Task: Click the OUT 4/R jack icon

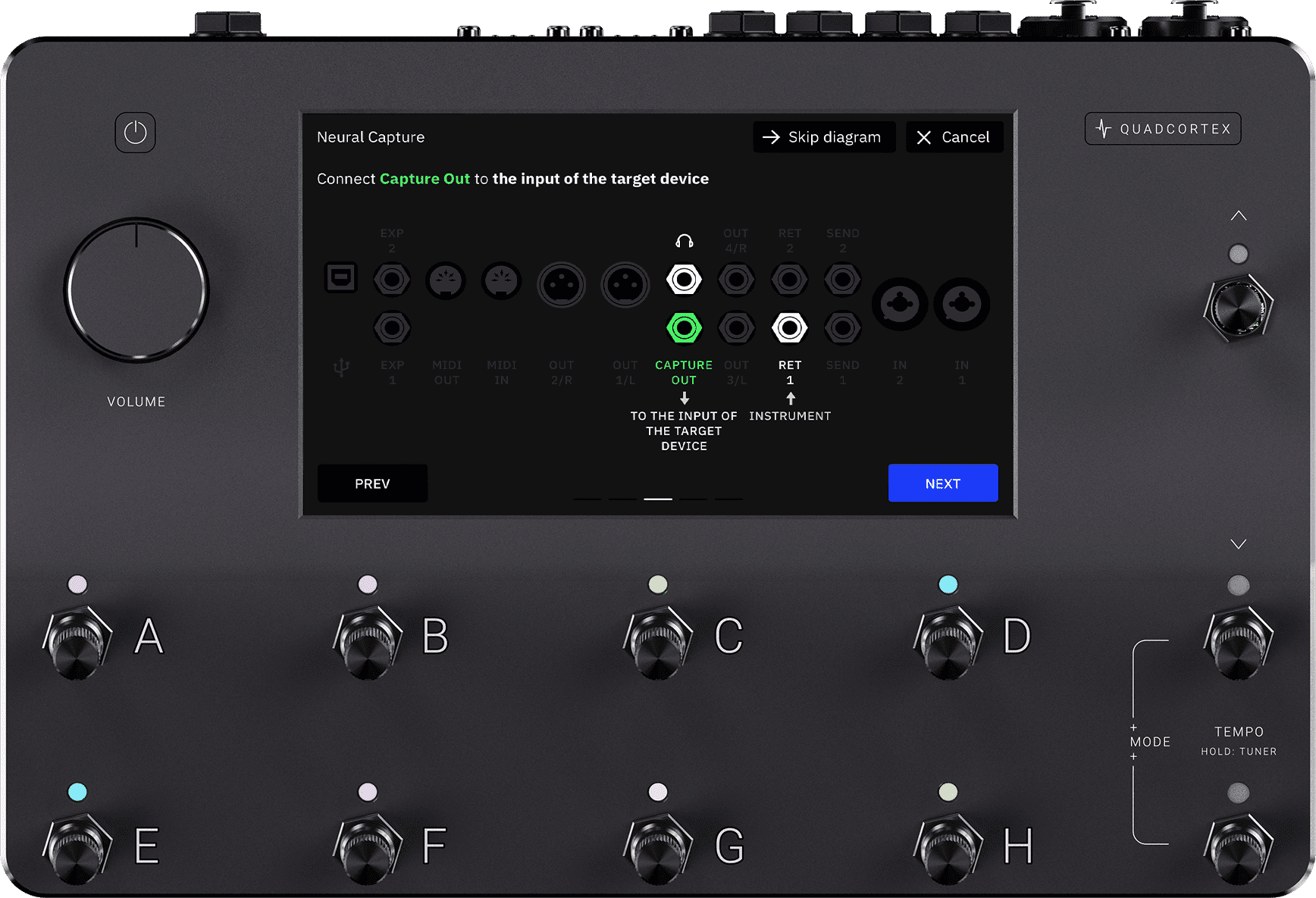Action: [x=736, y=280]
